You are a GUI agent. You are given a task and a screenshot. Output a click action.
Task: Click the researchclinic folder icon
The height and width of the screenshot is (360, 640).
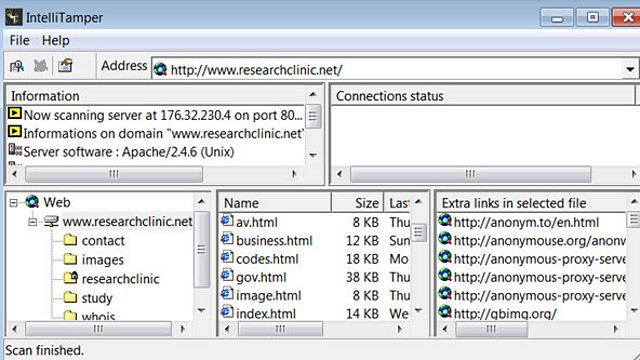click(x=71, y=278)
